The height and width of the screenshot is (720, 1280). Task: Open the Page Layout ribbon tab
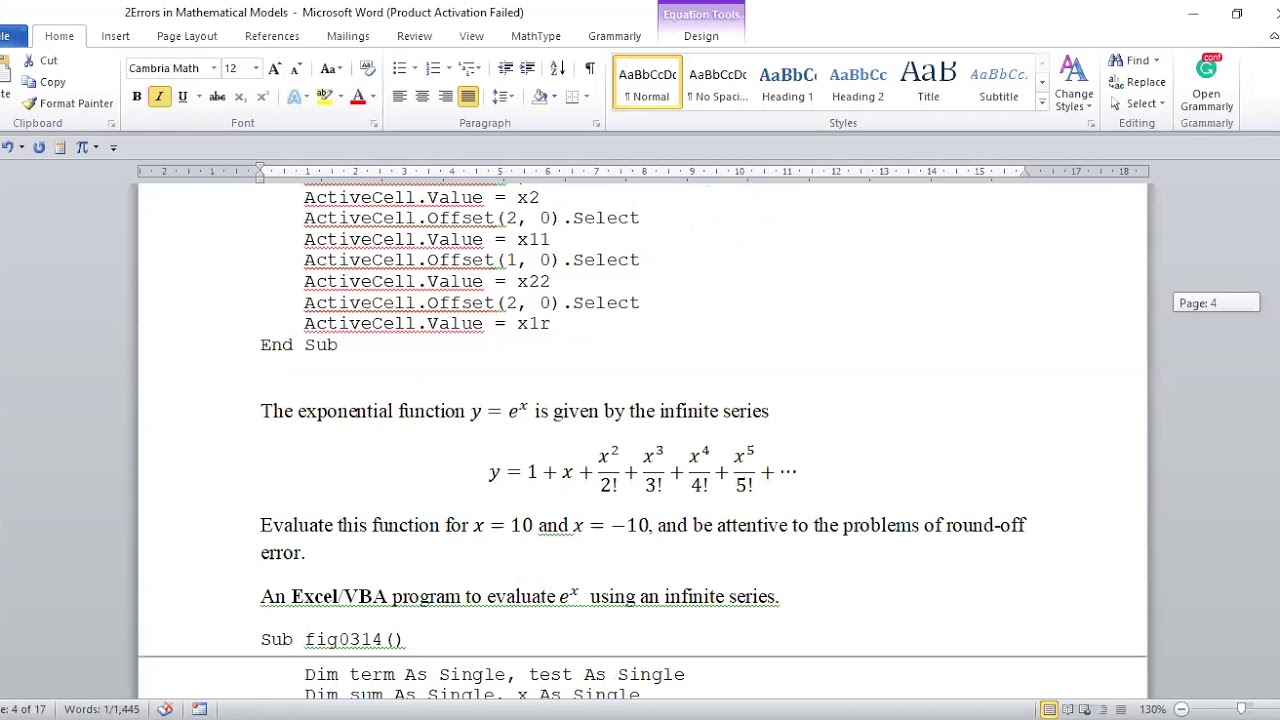[x=187, y=36]
